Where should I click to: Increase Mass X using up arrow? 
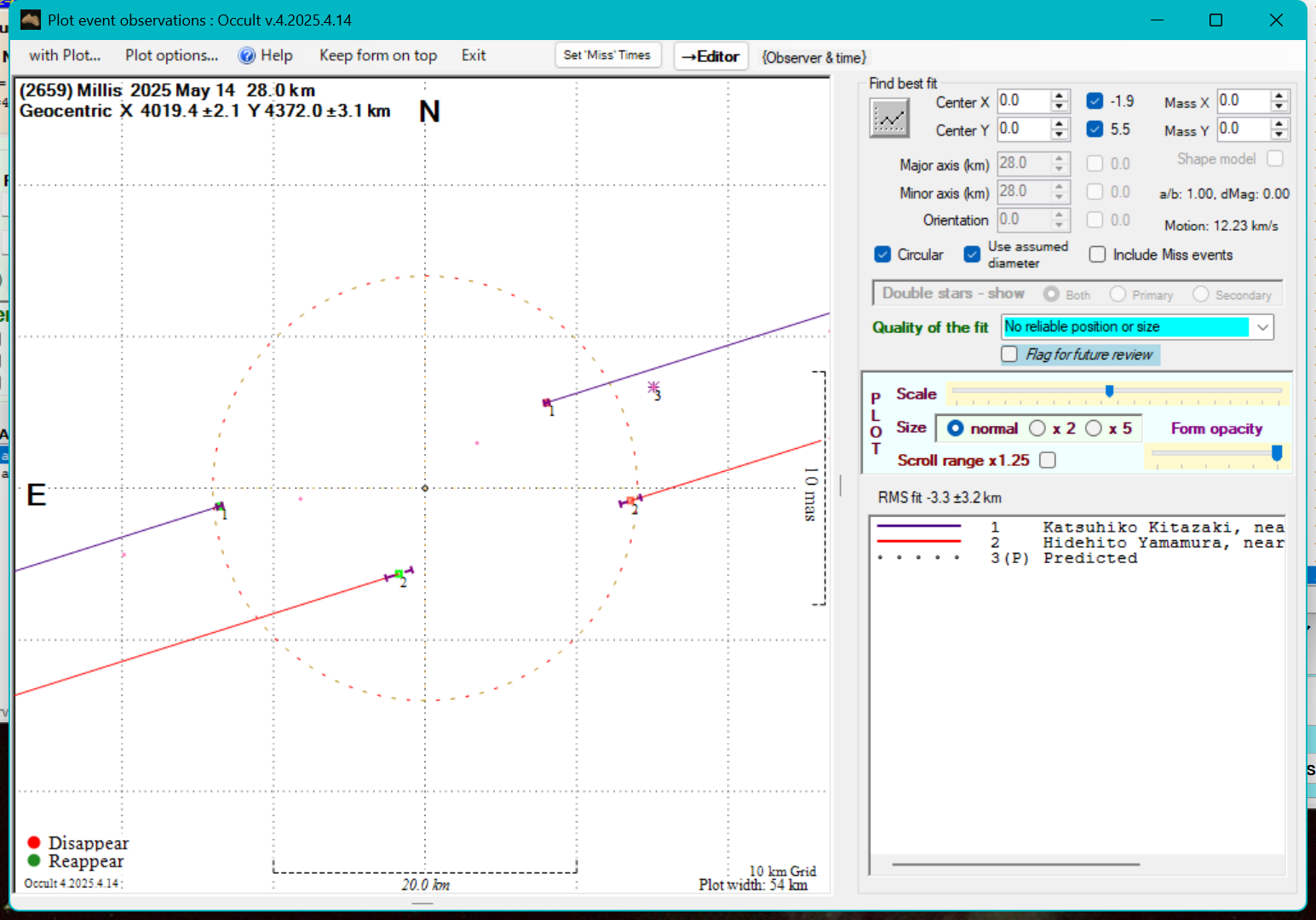point(1279,95)
